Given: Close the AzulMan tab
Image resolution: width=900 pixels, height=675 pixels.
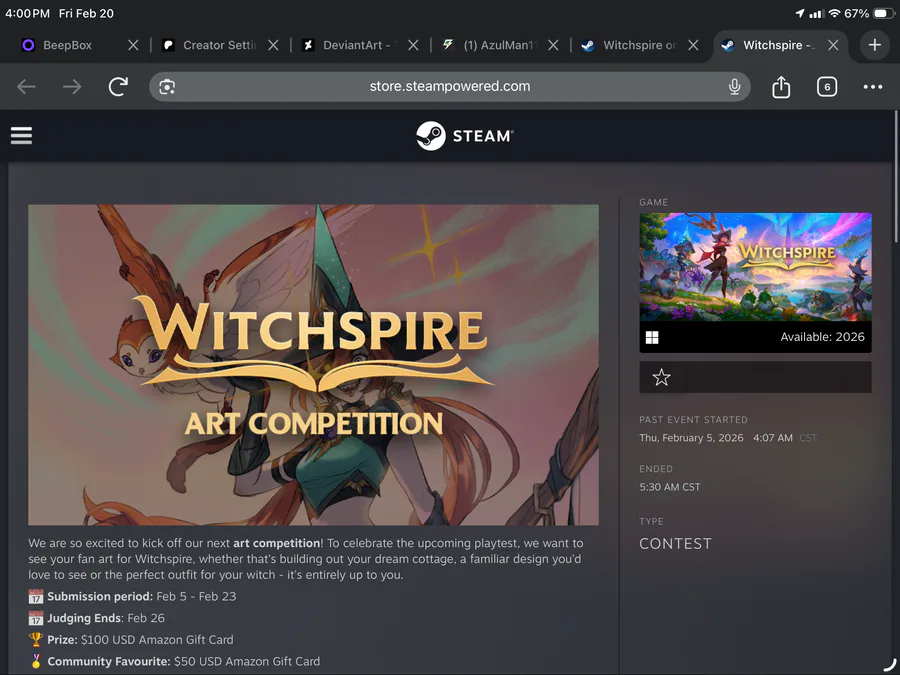Looking at the screenshot, I should tap(553, 45).
